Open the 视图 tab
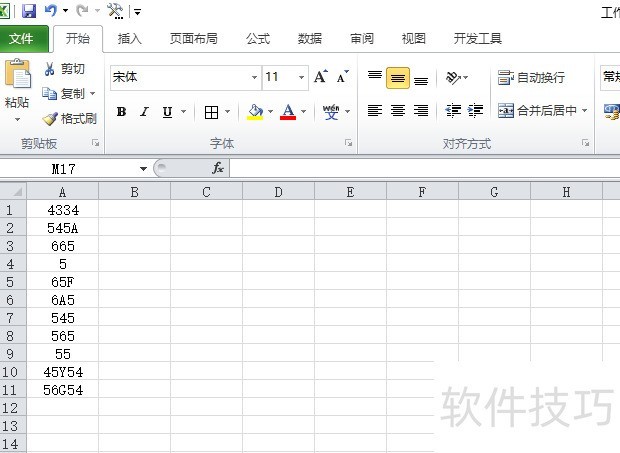 point(414,39)
